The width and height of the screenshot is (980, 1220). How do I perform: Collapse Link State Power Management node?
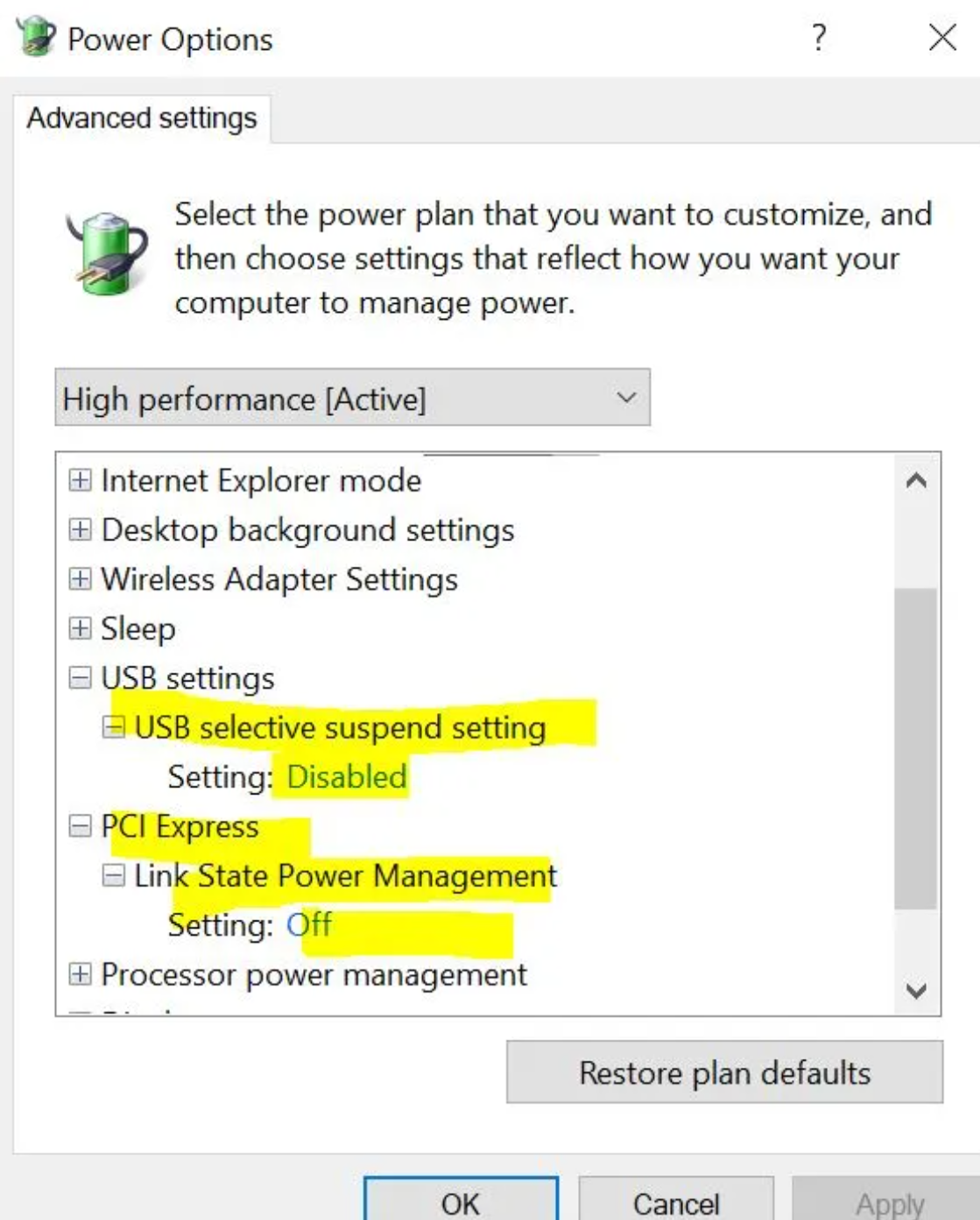tap(114, 875)
